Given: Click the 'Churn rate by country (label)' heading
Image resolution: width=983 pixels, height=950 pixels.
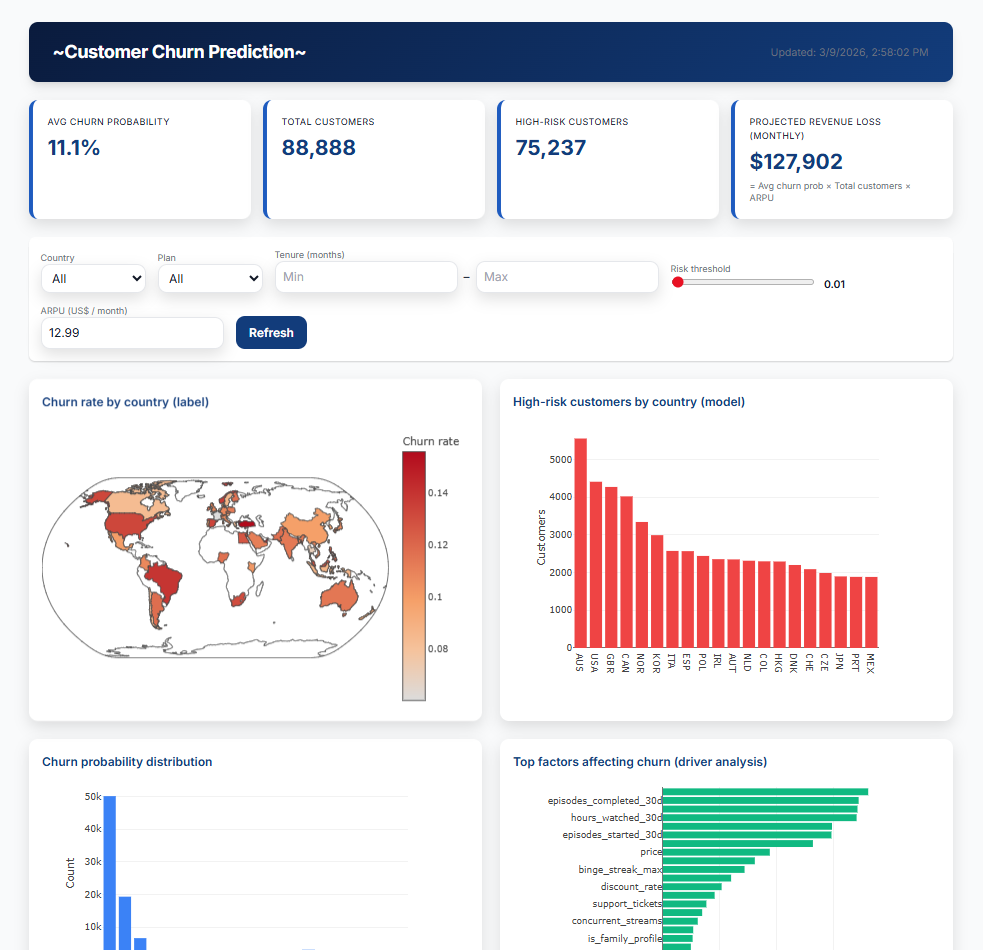Looking at the screenshot, I should click(x=125, y=402).
